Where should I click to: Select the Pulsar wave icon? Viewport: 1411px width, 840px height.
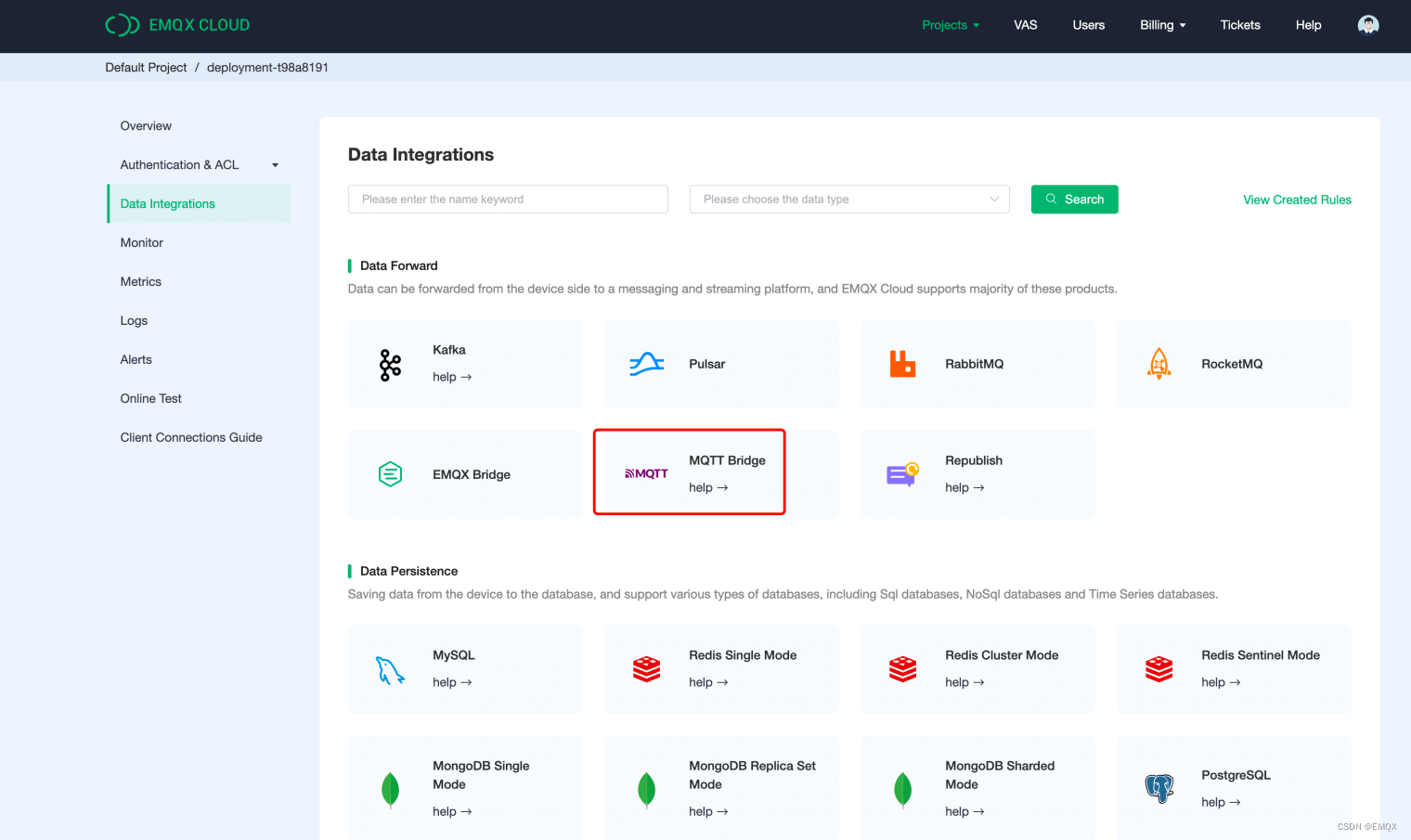[646, 364]
